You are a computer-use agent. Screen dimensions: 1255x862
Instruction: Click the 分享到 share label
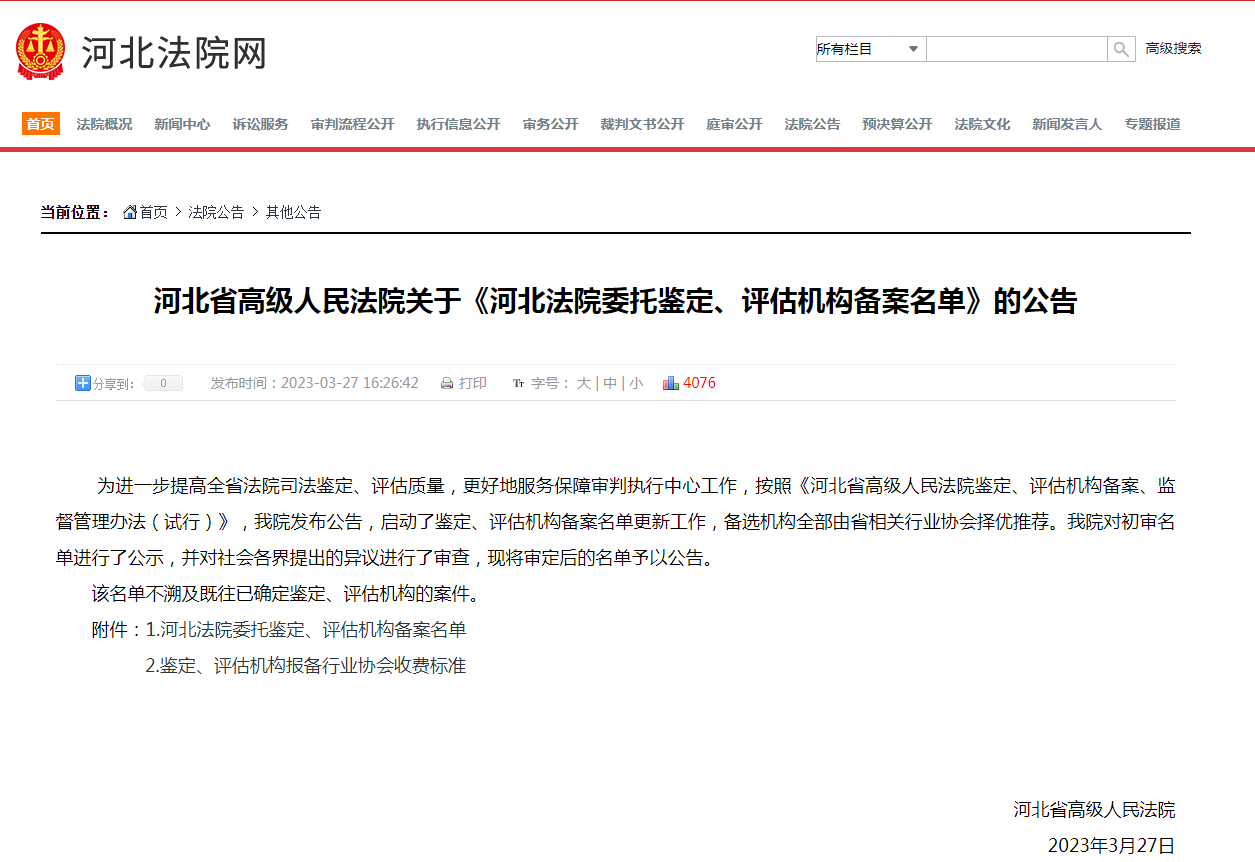point(113,384)
